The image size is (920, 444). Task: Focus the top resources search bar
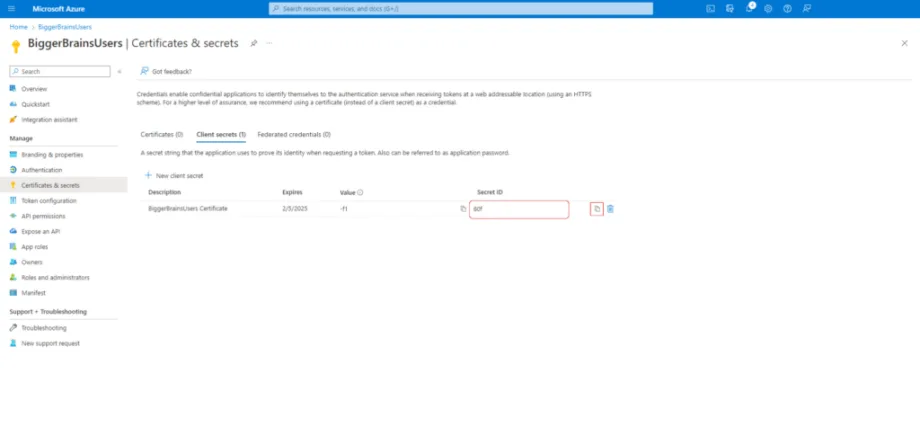461,9
